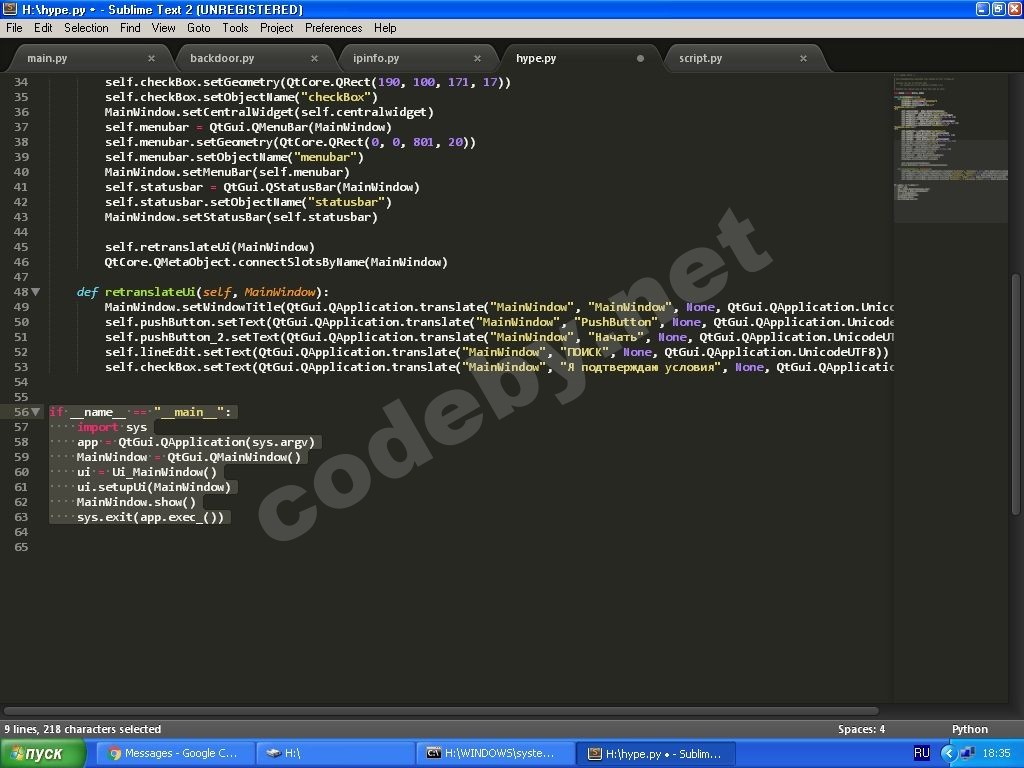Collapse the retranslateUi function at line 48
Image resolution: width=1024 pixels, height=768 pixels.
36,292
